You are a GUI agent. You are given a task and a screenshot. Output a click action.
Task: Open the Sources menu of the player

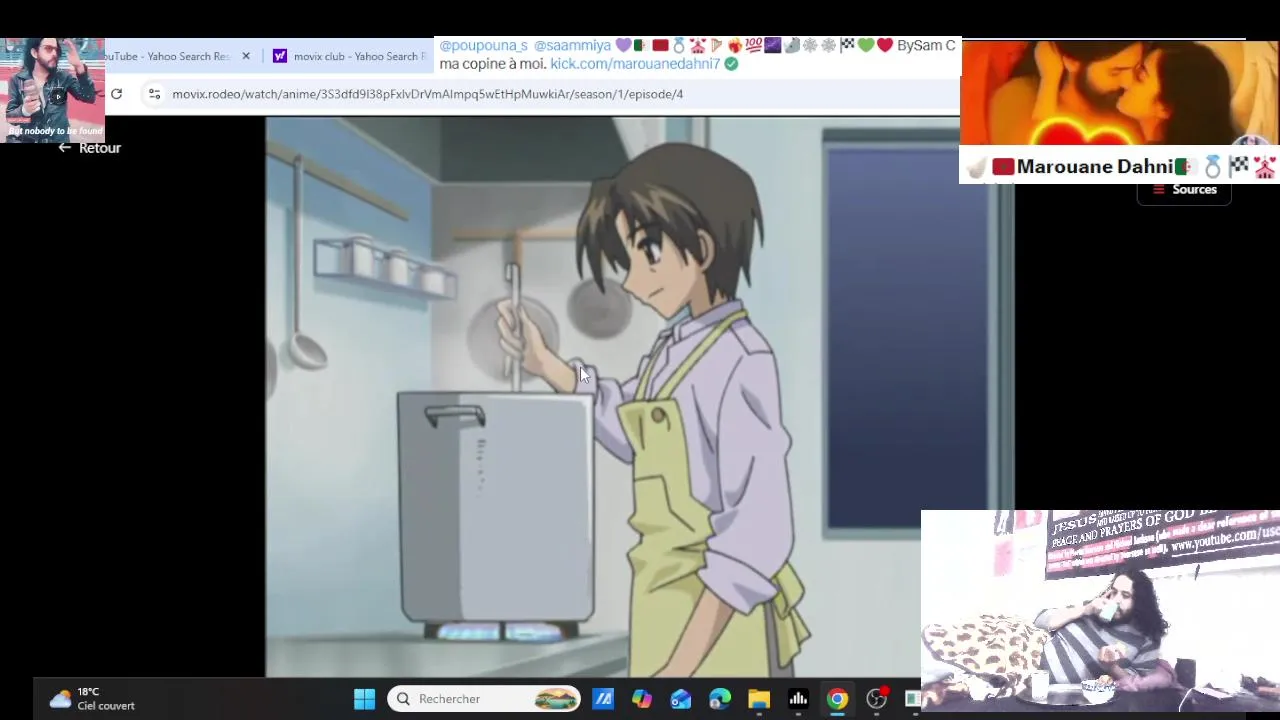(1184, 190)
